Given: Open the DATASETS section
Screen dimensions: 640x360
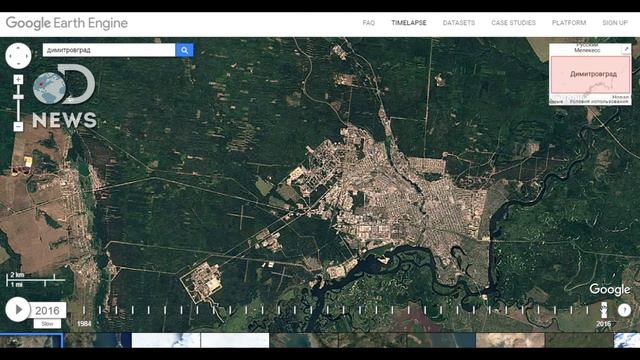Looking at the screenshot, I should click(459, 23).
